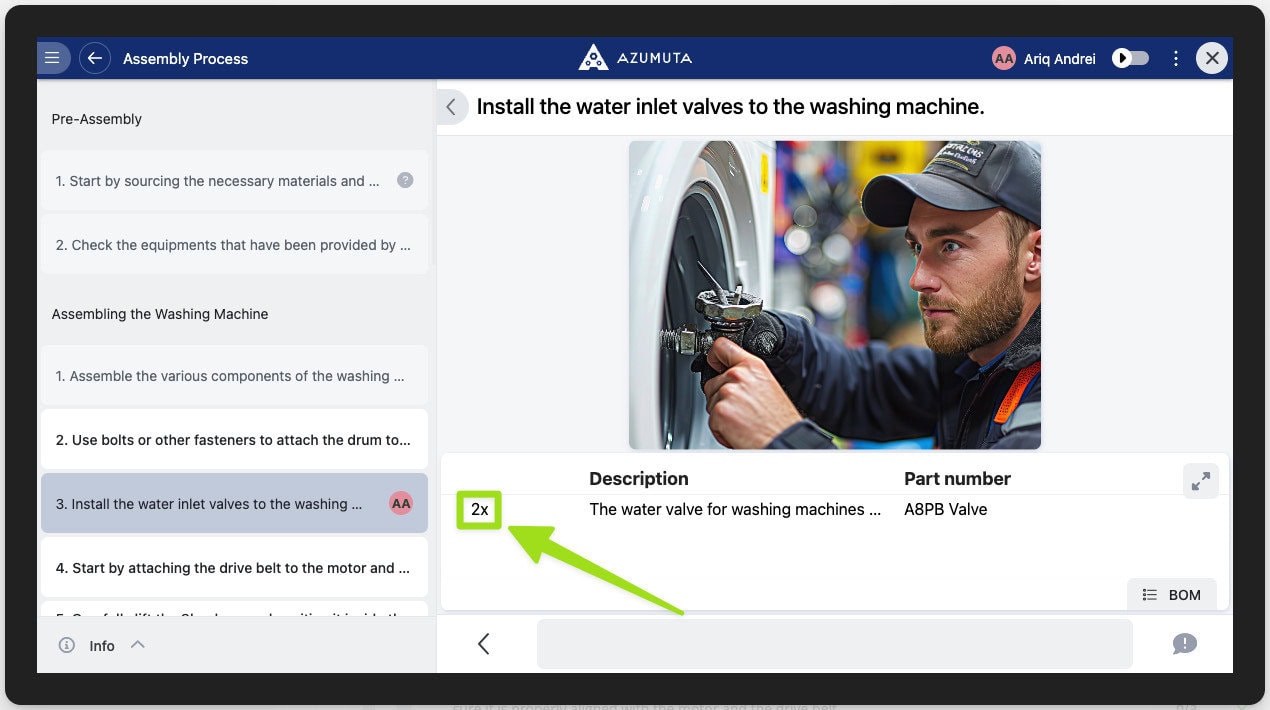Open the report issue chat icon

[x=1184, y=644]
